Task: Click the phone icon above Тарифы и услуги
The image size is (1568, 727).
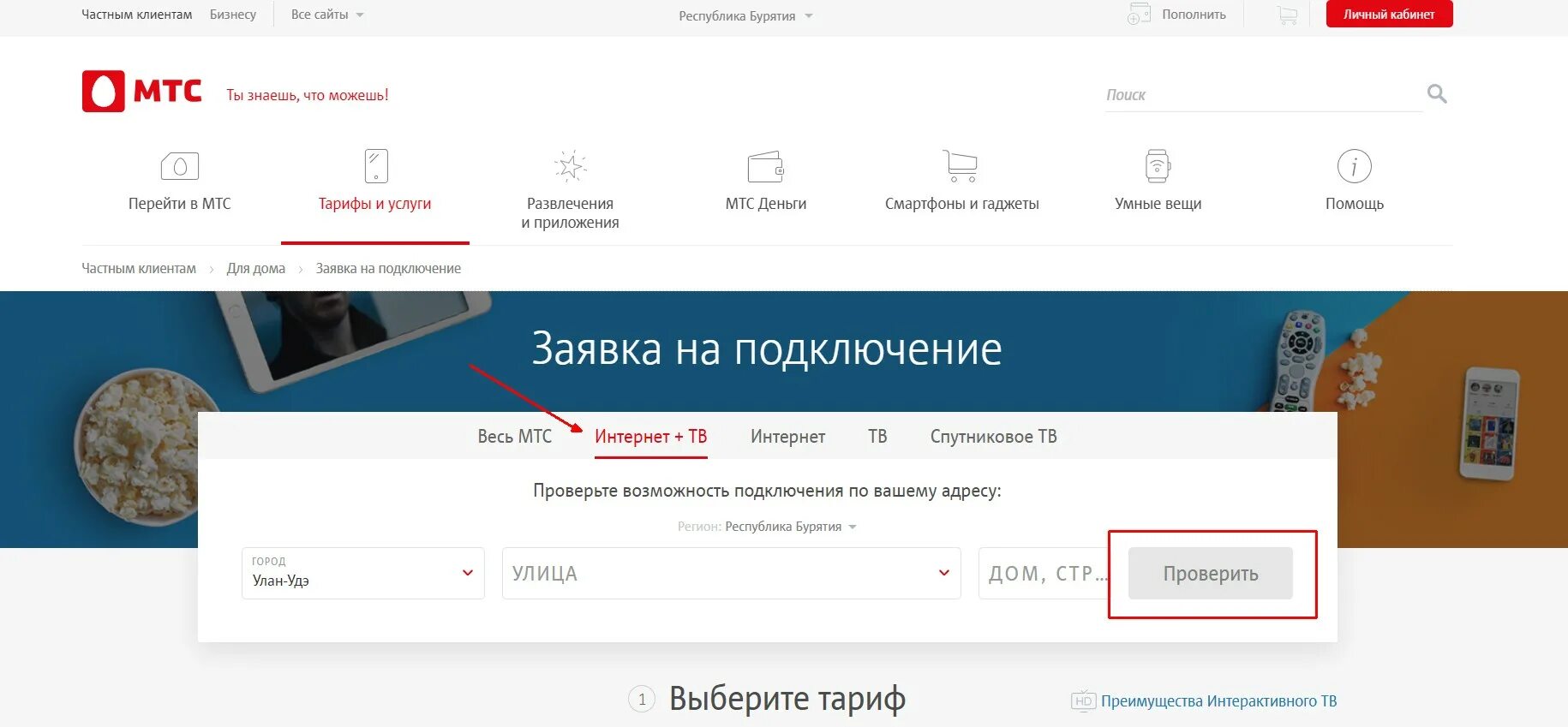Action: click(x=376, y=166)
